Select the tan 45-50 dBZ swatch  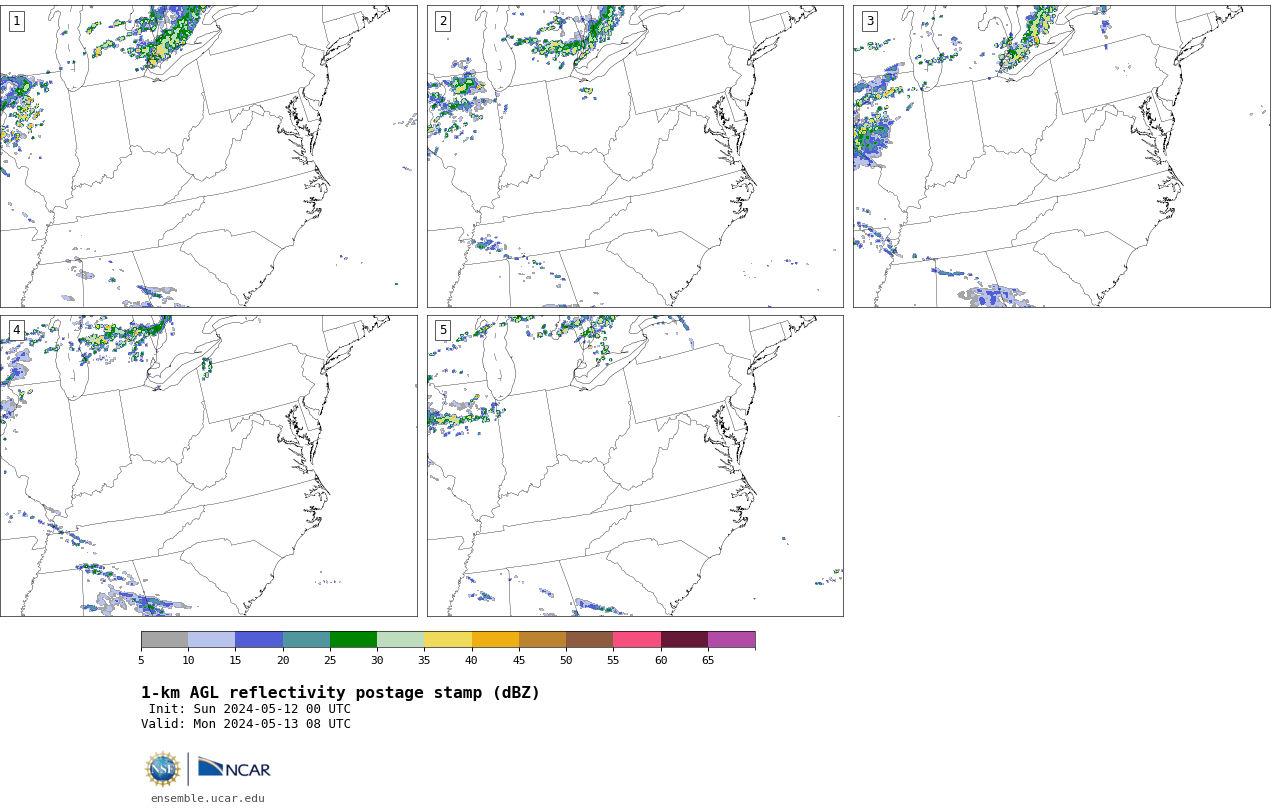pos(542,640)
